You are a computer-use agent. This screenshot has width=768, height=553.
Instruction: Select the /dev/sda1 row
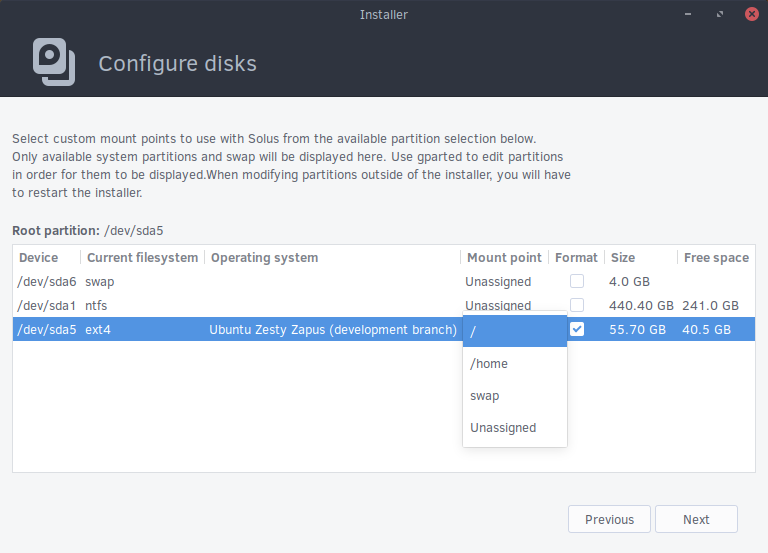pyautogui.click(x=384, y=305)
